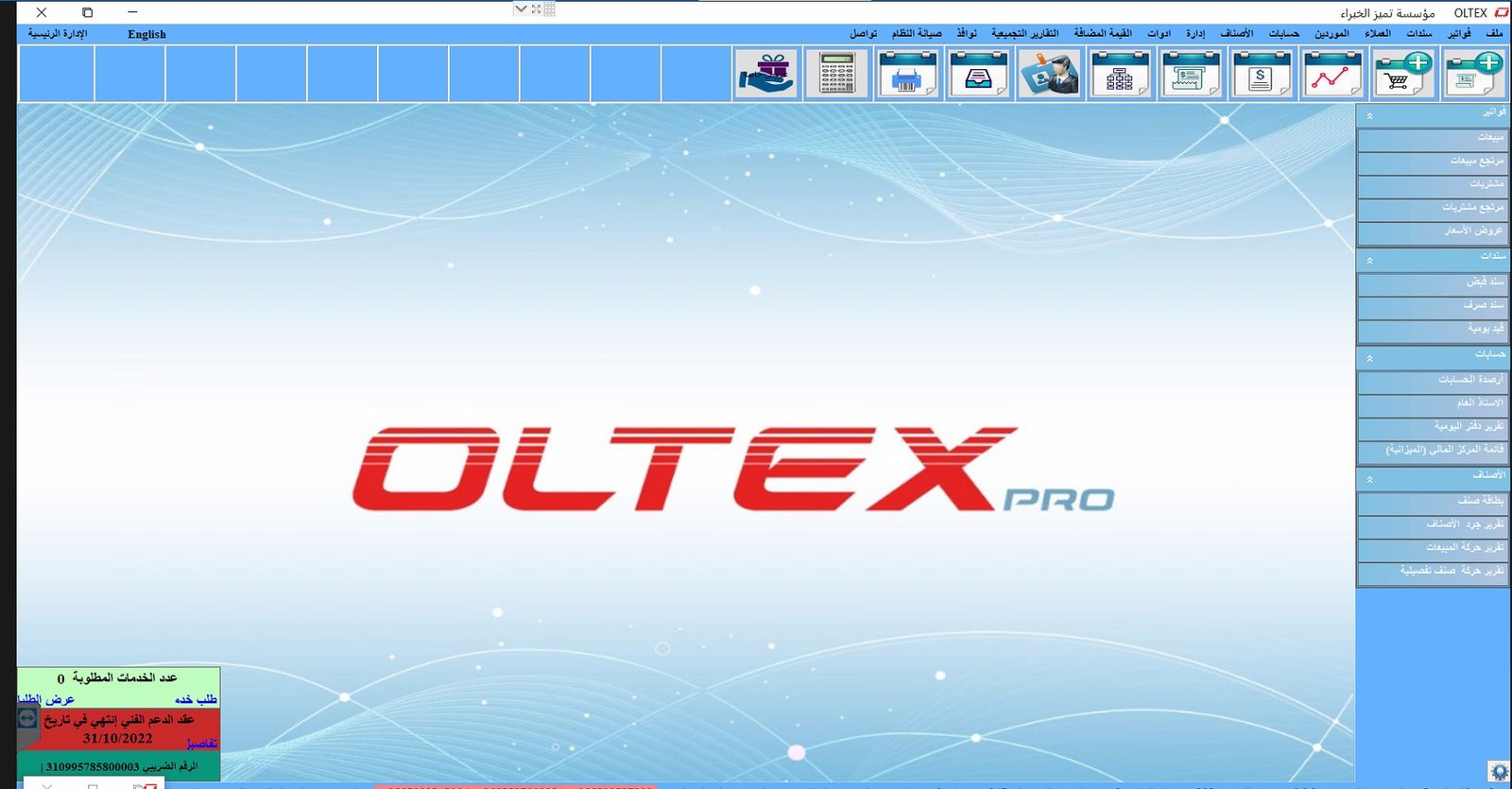
Task: Open the calculator toolbar icon
Action: click(836, 74)
